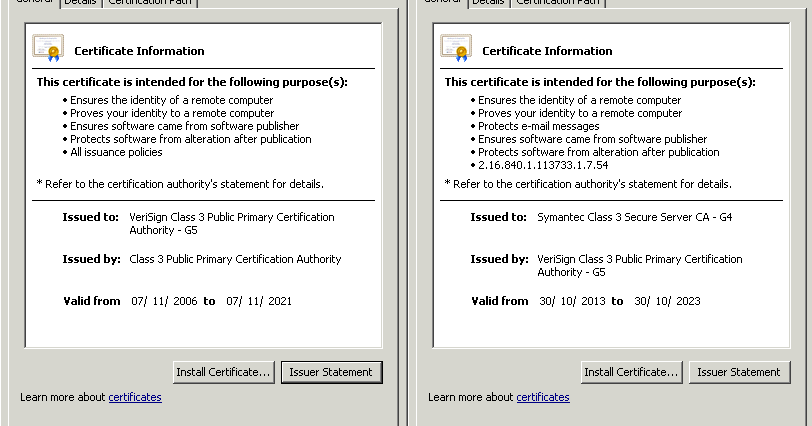The width and height of the screenshot is (812, 426).
Task: Open certificates link in right window
Action: pyautogui.click(x=543, y=397)
